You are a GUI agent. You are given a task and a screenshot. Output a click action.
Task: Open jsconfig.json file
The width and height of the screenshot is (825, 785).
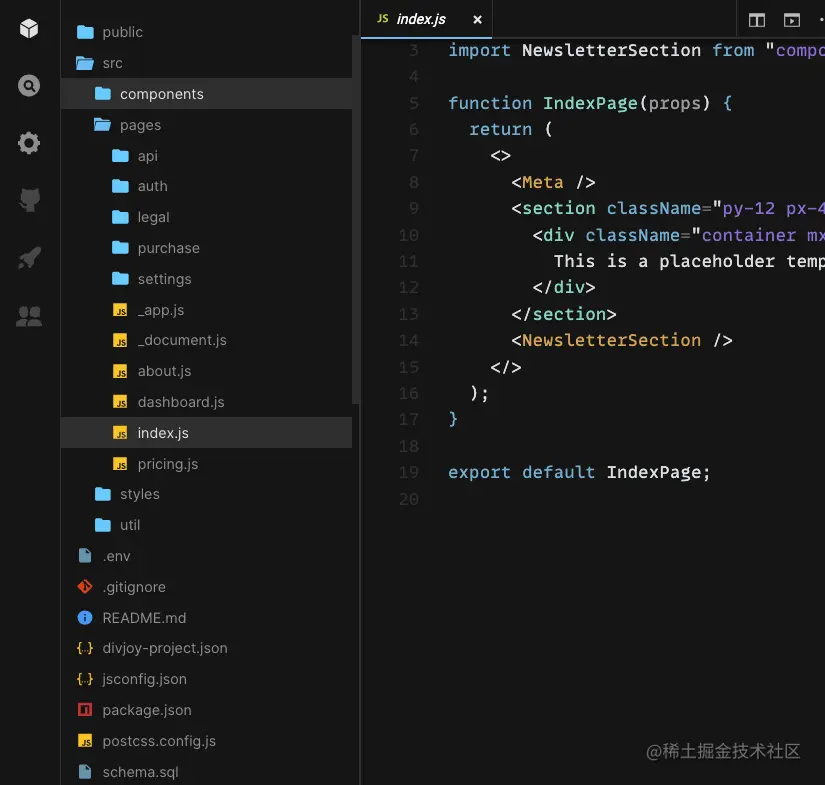[x=206, y=679]
